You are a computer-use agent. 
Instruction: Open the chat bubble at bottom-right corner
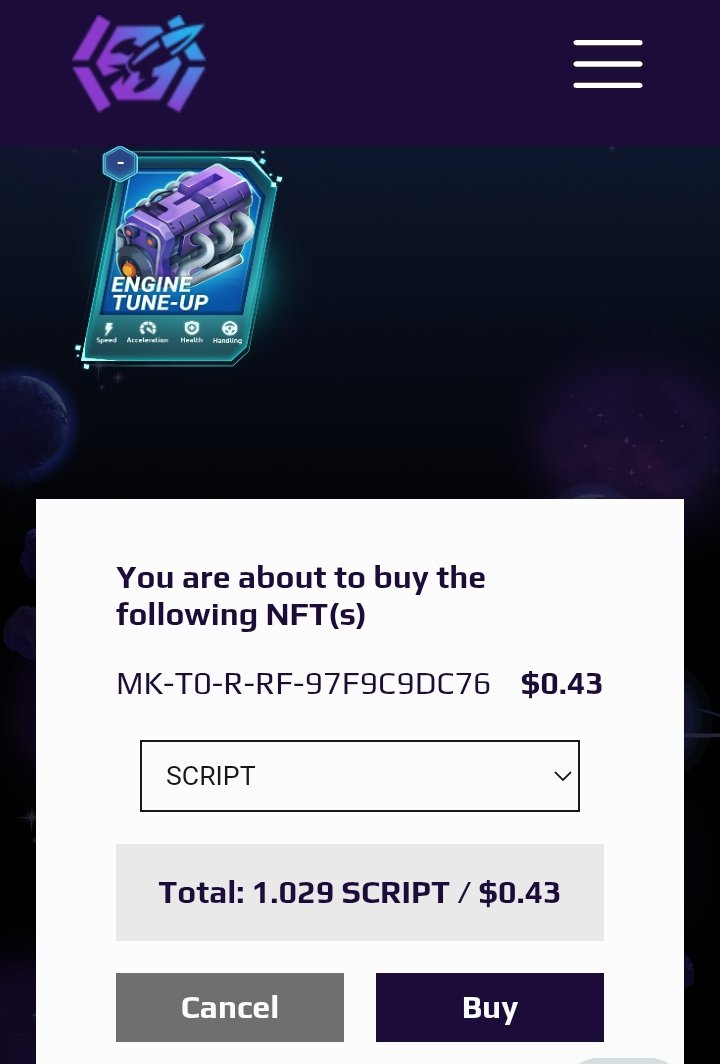624,1060
